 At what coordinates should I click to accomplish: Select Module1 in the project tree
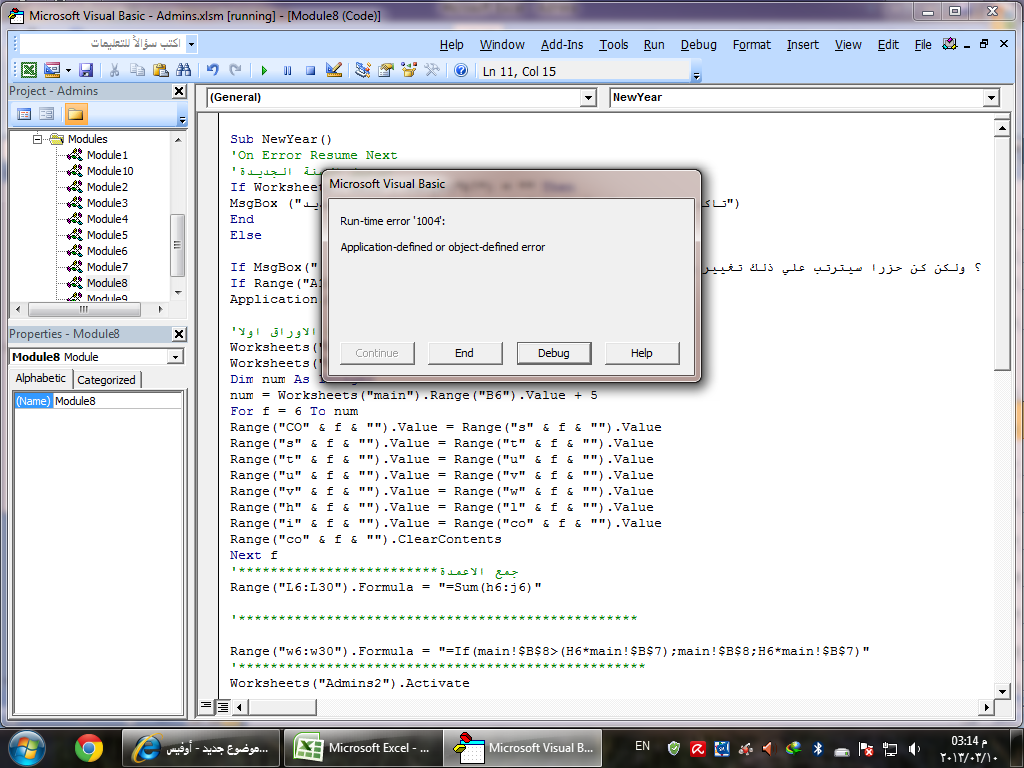(x=107, y=155)
